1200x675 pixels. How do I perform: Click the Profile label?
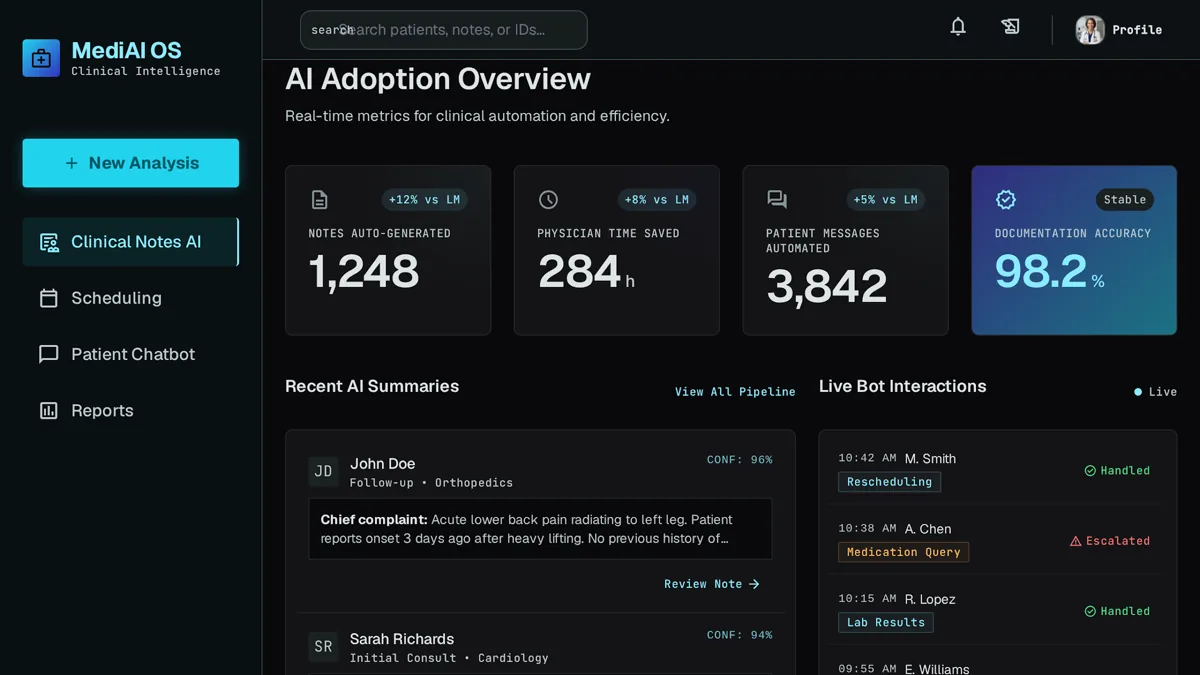click(x=1137, y=30)
